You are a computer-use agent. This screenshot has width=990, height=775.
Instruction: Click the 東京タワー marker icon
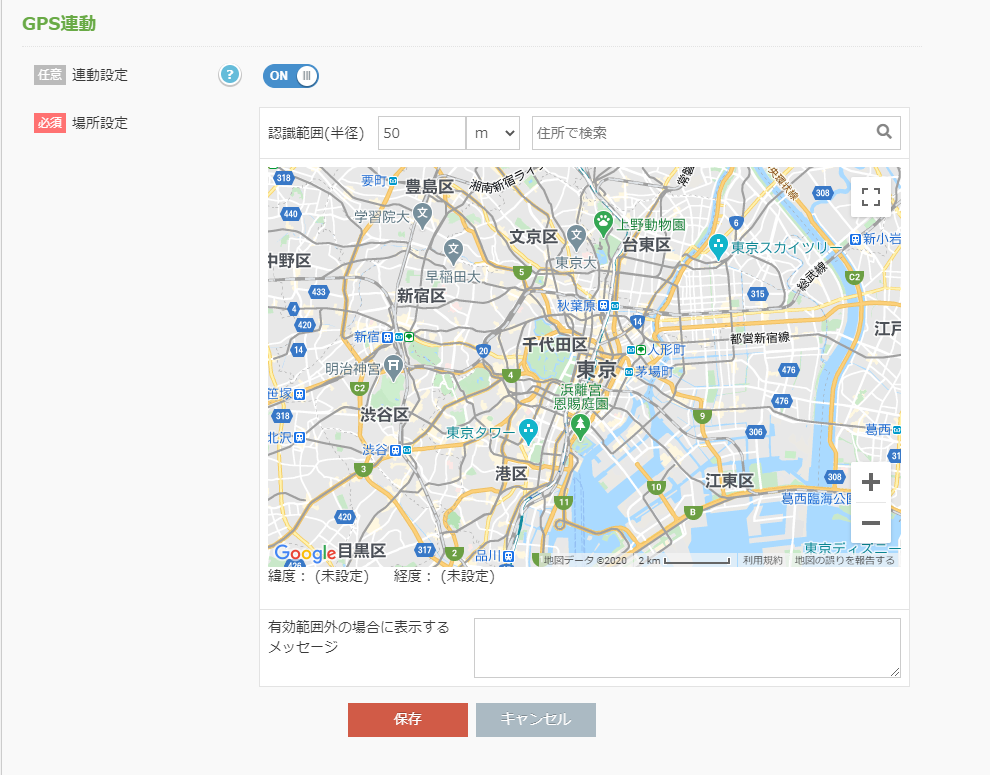point(528,431)
